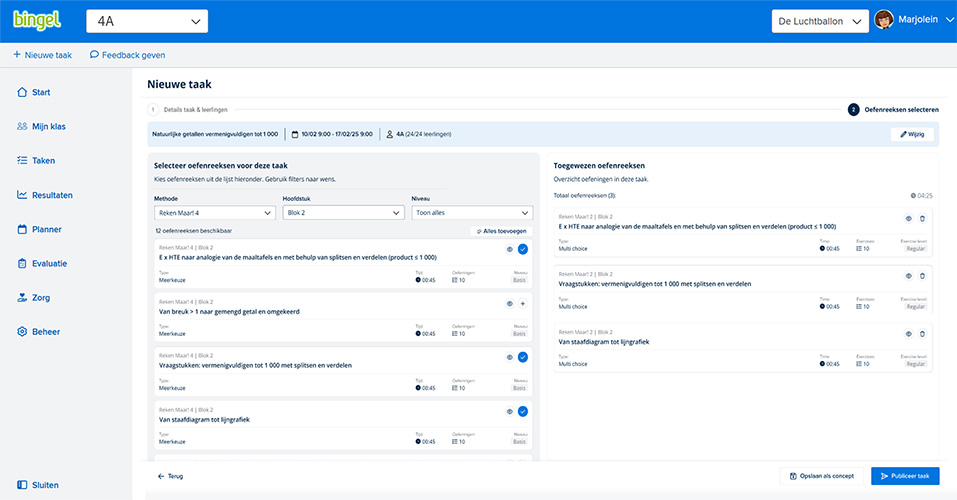Add 'Van breuk > 1' exercise with plus icon
957x500 pixels.
click(523, 303)
